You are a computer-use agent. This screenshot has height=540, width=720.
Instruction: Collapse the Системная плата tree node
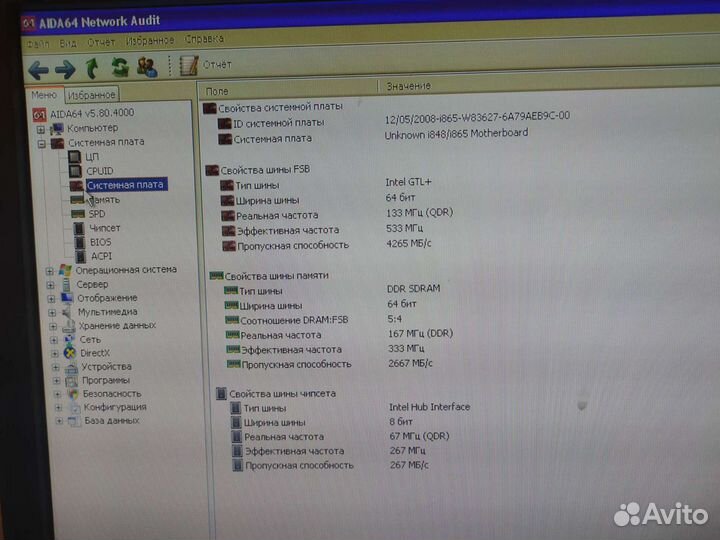(x=41, y=143)
